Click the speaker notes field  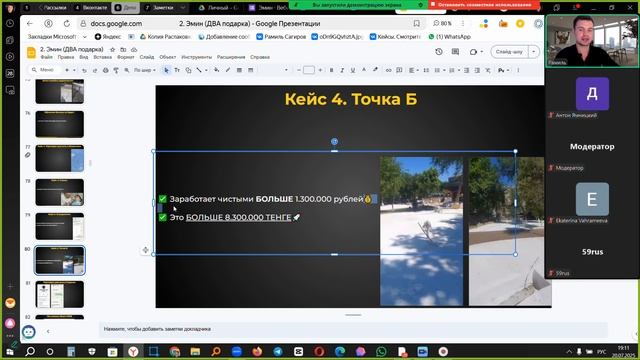(353, 329)
